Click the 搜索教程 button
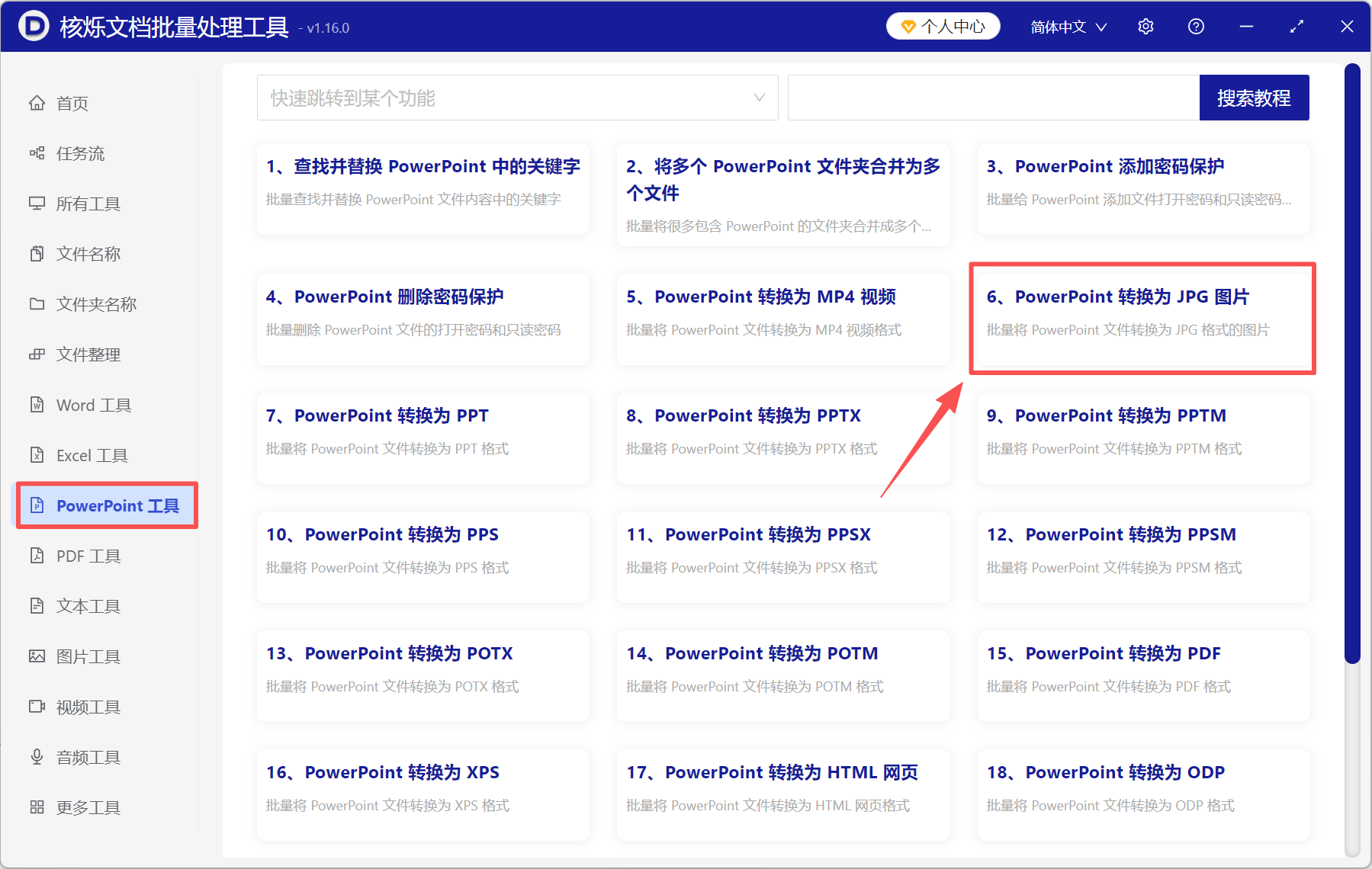This screenshot has height=869, width=1372. [1254, 98]
